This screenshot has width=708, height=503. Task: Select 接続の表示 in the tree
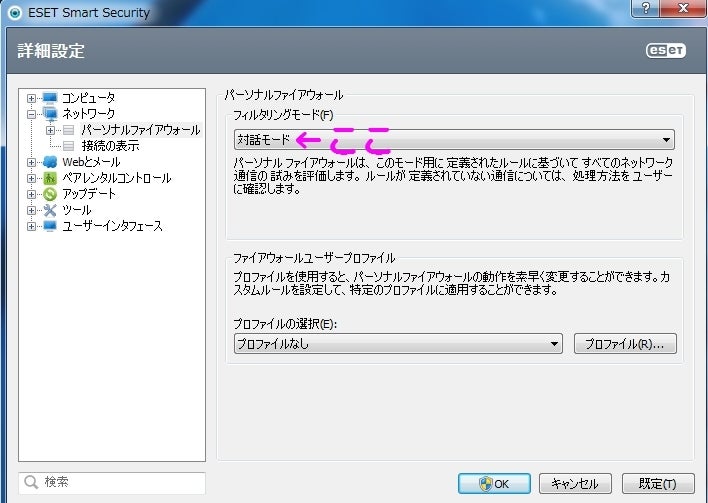(110, 146)
